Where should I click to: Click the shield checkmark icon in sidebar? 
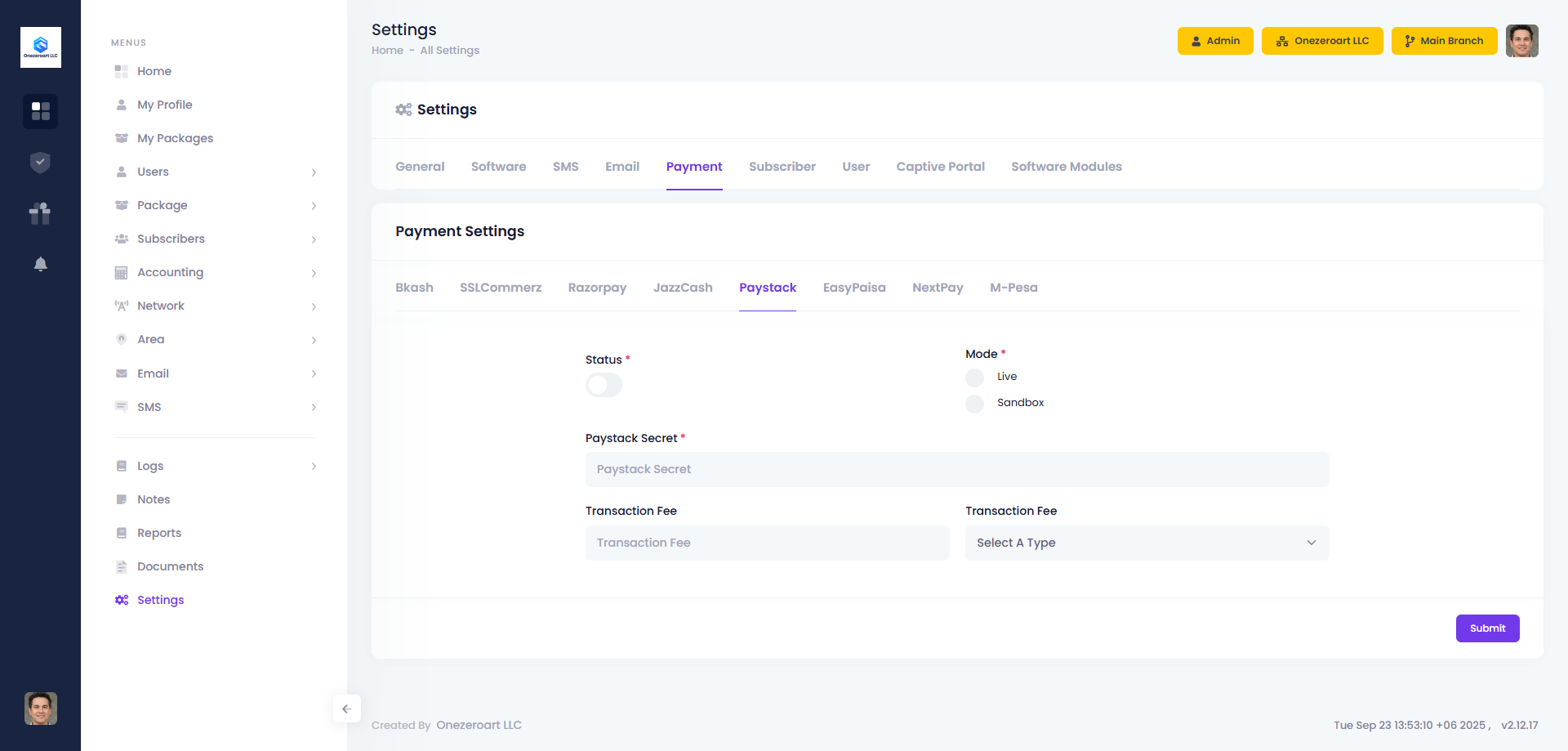(x=40, y=163)
